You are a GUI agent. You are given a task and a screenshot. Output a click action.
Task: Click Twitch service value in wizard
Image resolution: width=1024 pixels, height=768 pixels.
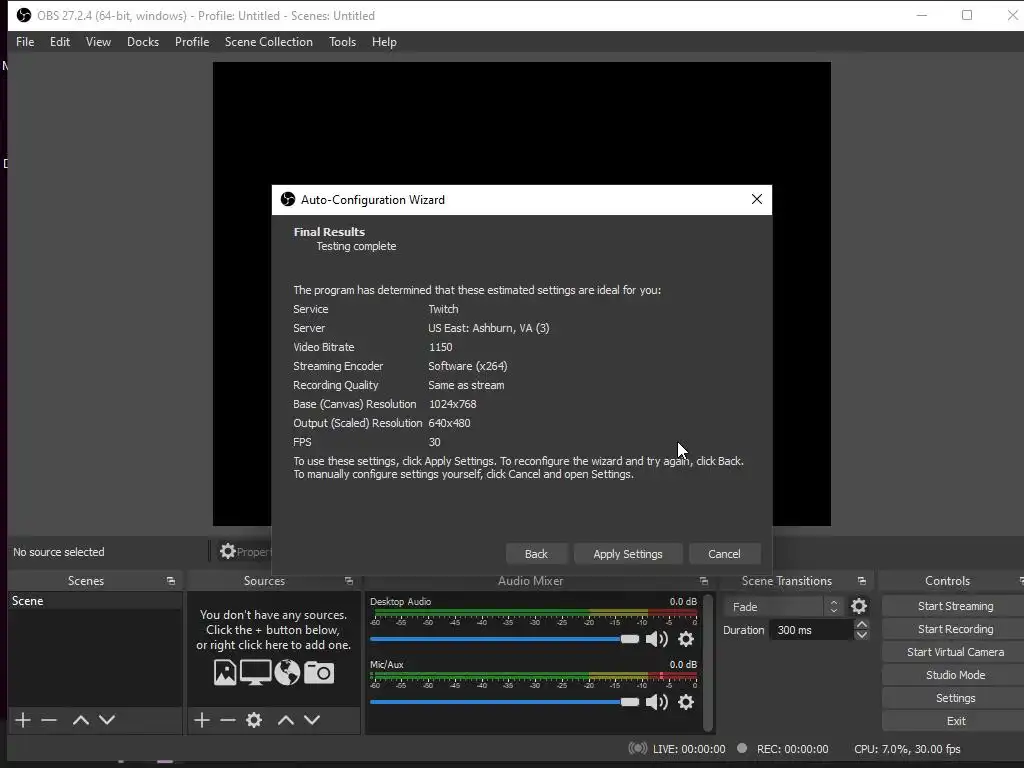(443, 309)
